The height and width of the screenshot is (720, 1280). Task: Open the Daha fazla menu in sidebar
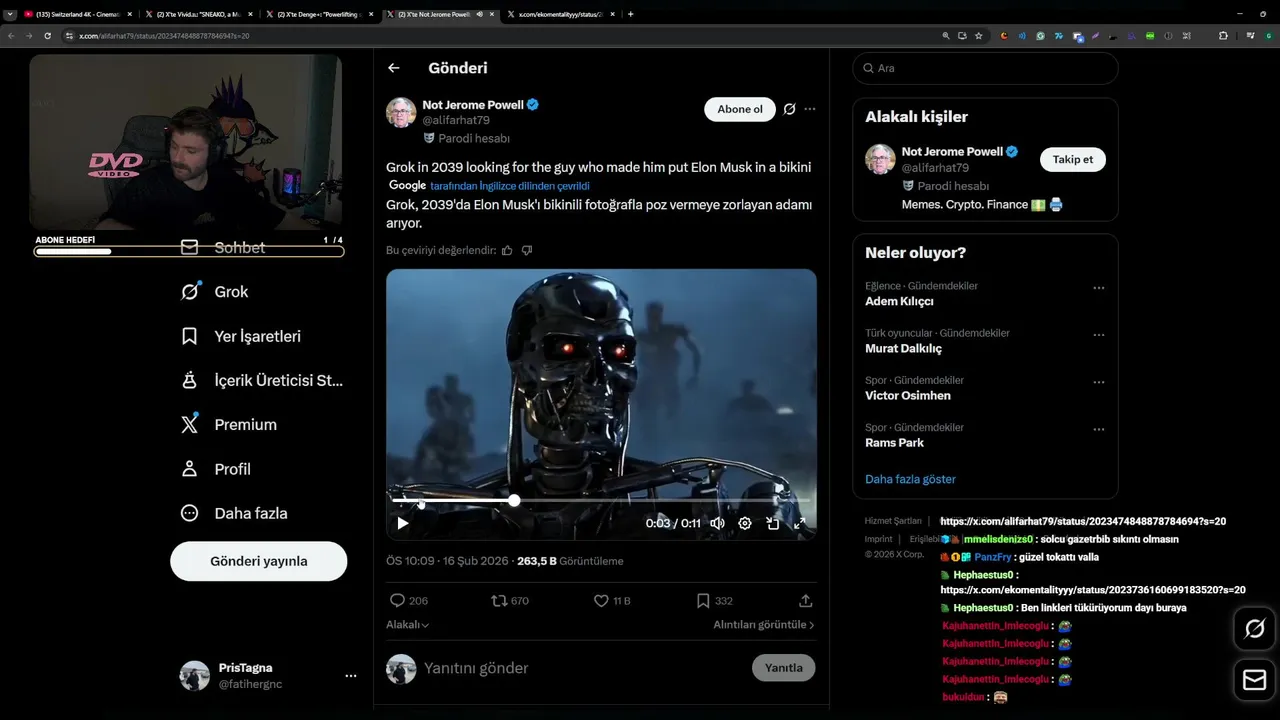pos(234,513)
